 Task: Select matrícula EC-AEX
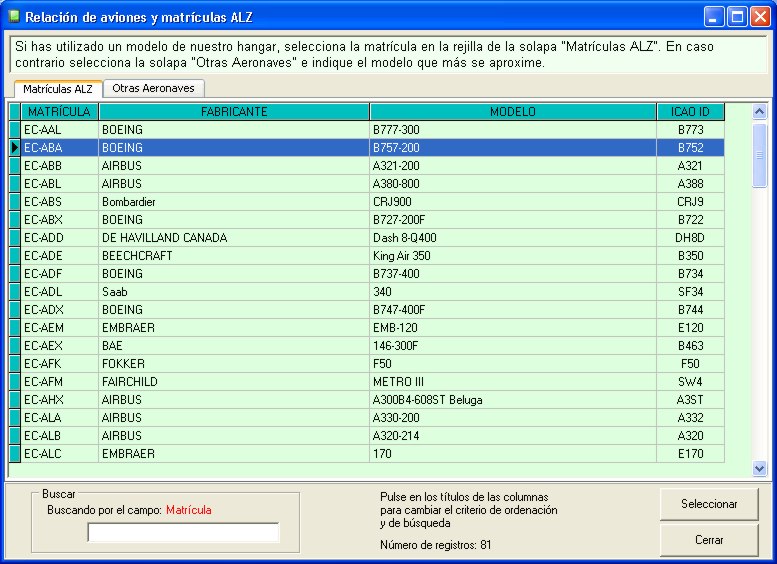click(59, 346)
